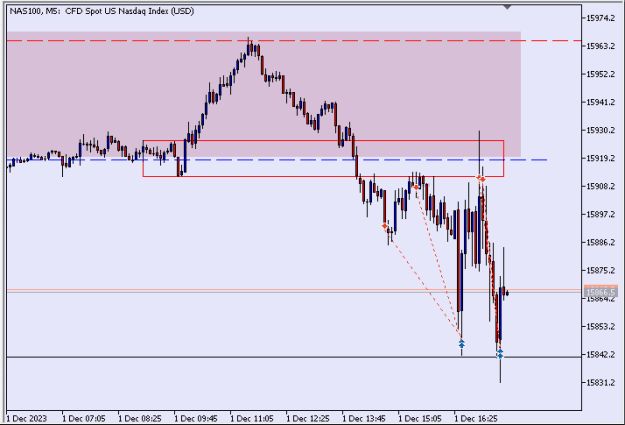Select the orange horizontal price line near 15866.5
This screenshot has width=625, height=425.
294,289
